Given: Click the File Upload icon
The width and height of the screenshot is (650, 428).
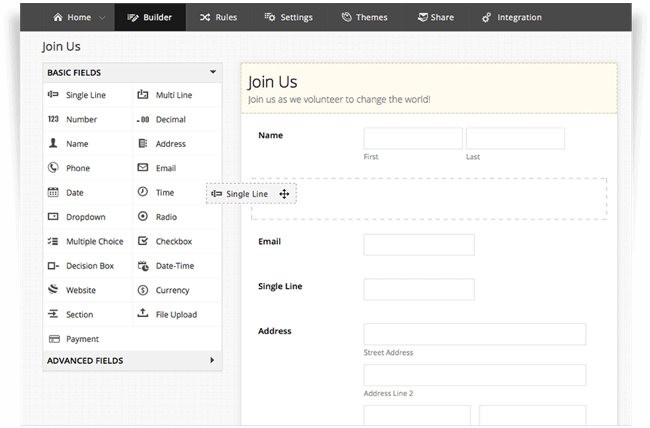Looking at the screenshot, I should (x=143, y=314).
